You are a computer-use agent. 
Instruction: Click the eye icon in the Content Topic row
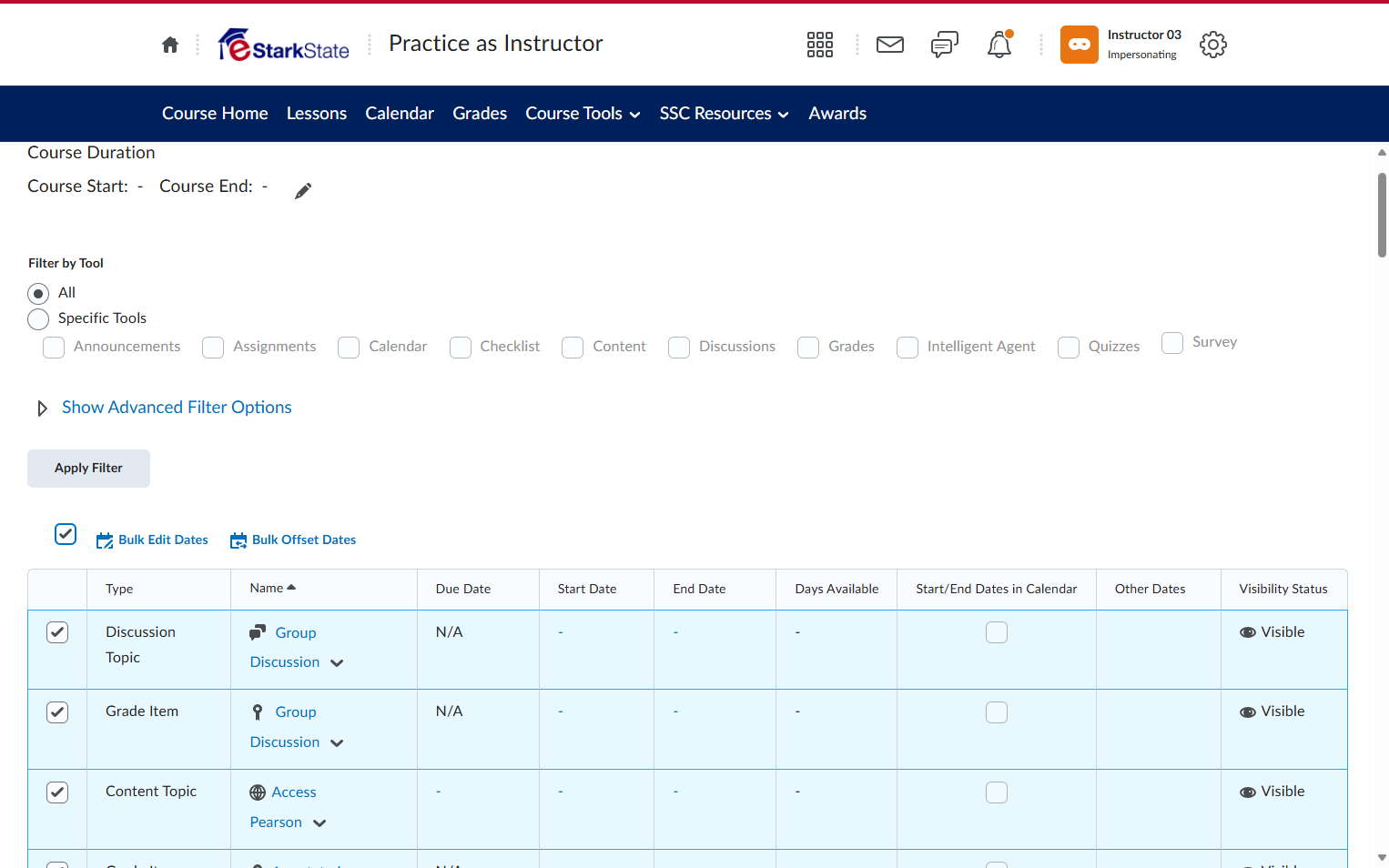click(x=1248, y=792)
